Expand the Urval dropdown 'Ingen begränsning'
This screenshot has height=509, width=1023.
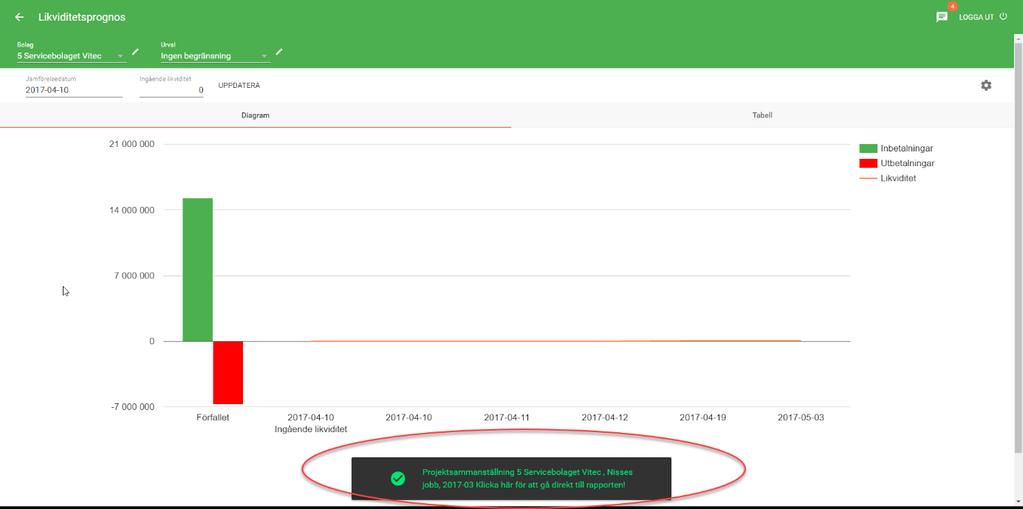click(x=215, y=56)
